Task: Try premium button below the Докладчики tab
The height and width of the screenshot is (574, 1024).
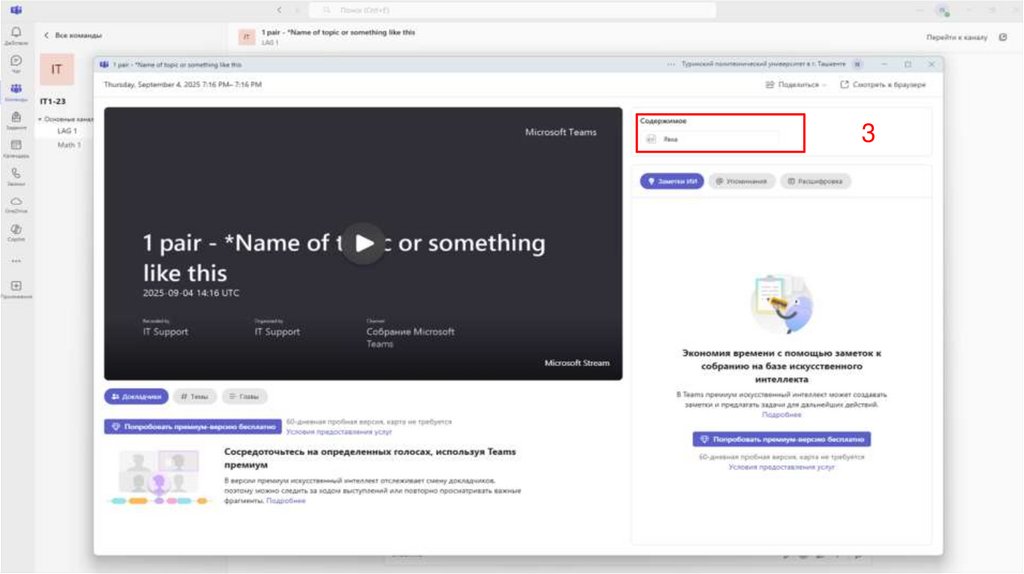Action: point(193,426)
